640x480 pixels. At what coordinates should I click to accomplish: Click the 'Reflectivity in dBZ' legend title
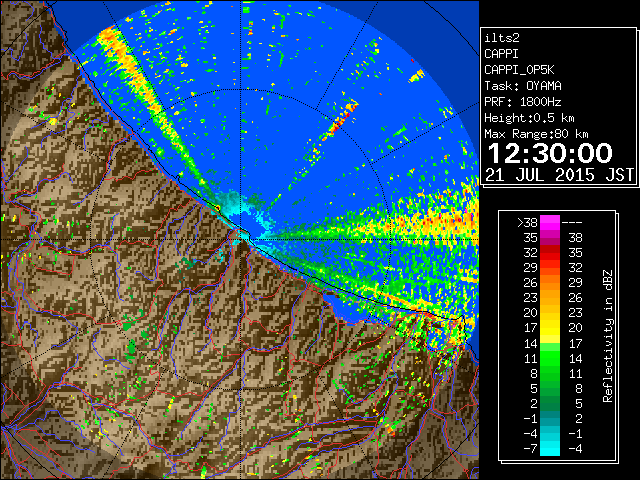tap(608, 336)
